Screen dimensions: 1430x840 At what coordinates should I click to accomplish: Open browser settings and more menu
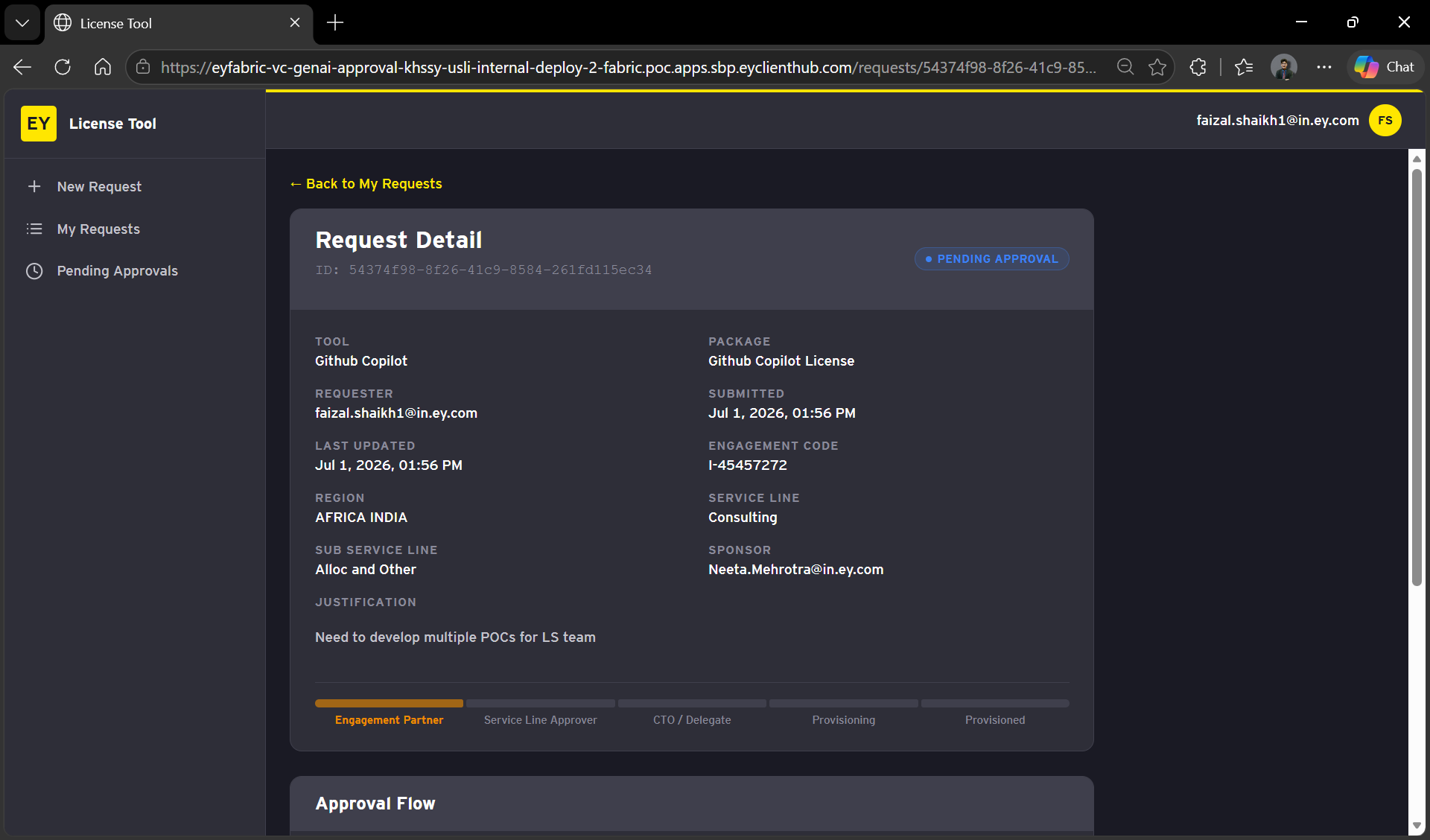click(1324, 67)
